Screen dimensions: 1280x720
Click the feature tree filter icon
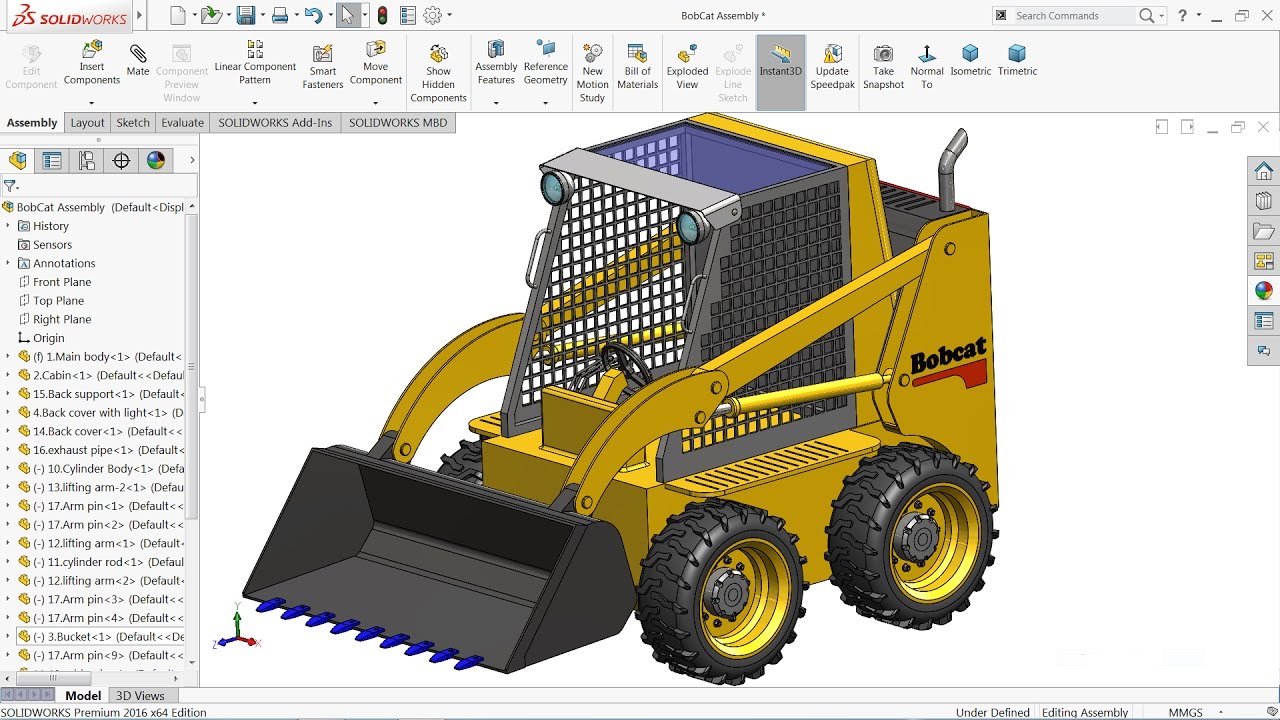(x=10, y=186)
